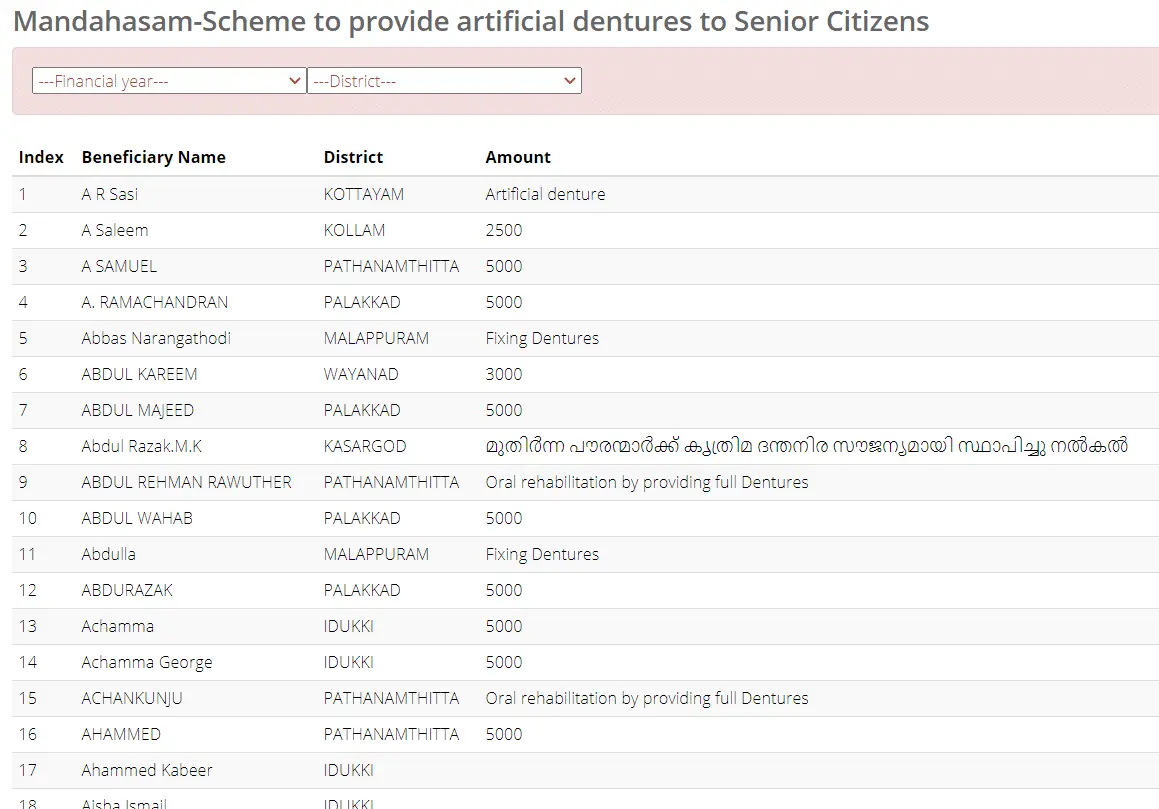Click Abbas Narangathodi beneficiary name
This screenshot has height=809, width=1159.
pos(156,338)
